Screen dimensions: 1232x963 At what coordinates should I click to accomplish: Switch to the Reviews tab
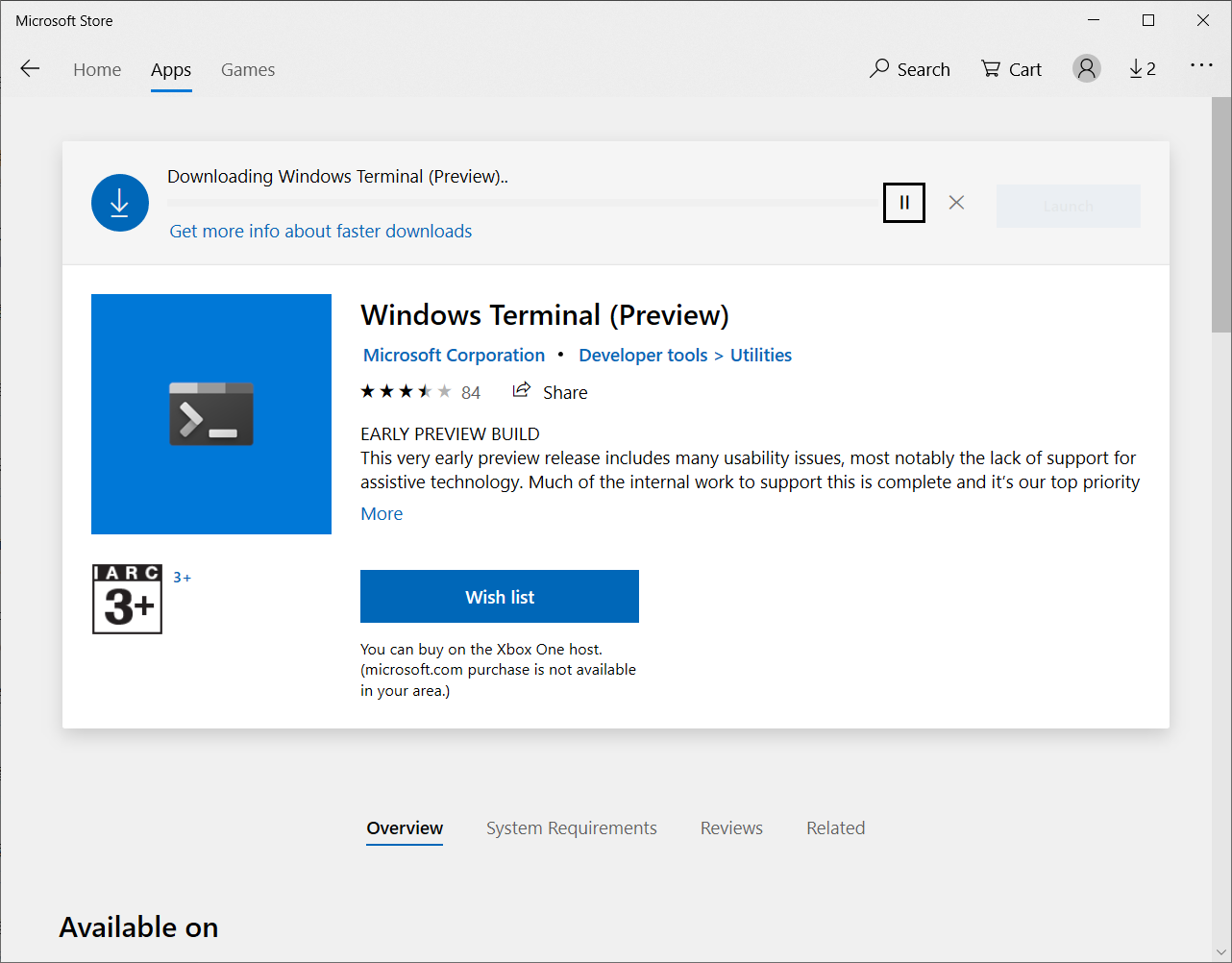point(731,827)
